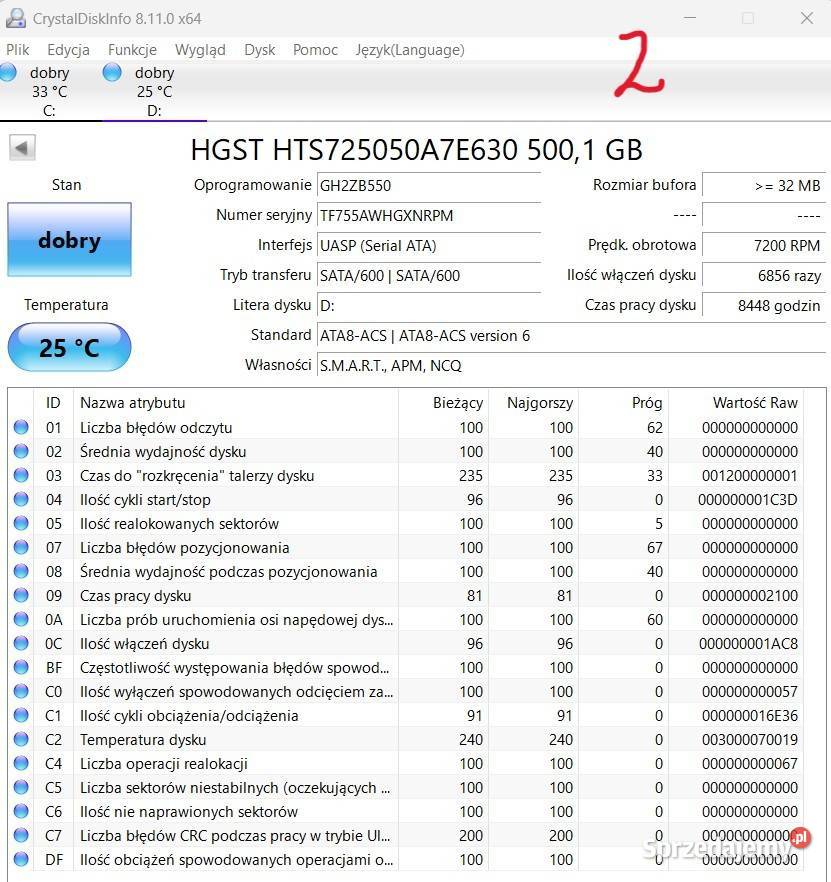Click status dot for C4 Liczba operacji realokacji
The height and width of the screenshot is (882, 831).
[21, 763]
